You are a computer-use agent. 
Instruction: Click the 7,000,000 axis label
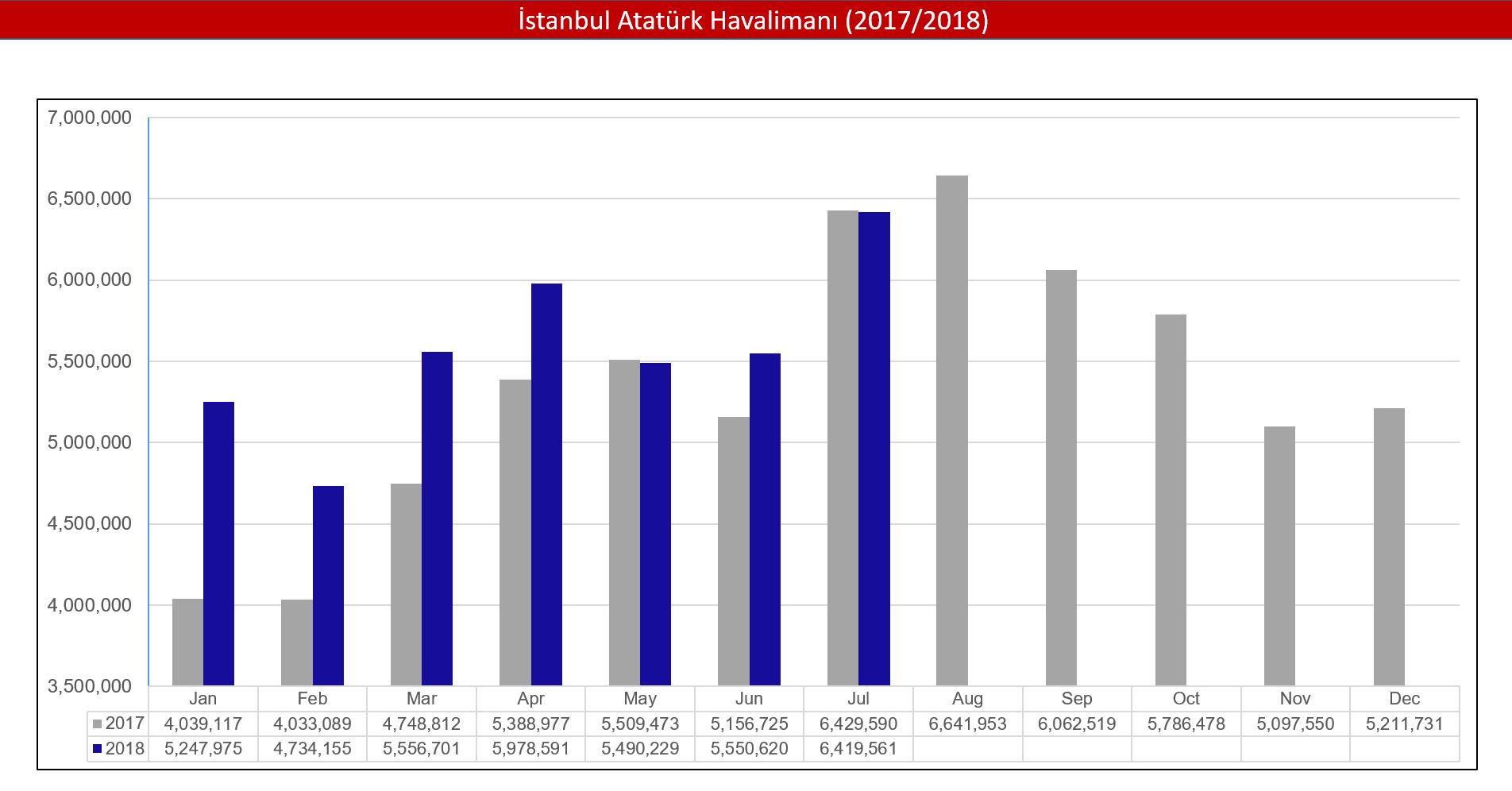click(x=90, y=118)
